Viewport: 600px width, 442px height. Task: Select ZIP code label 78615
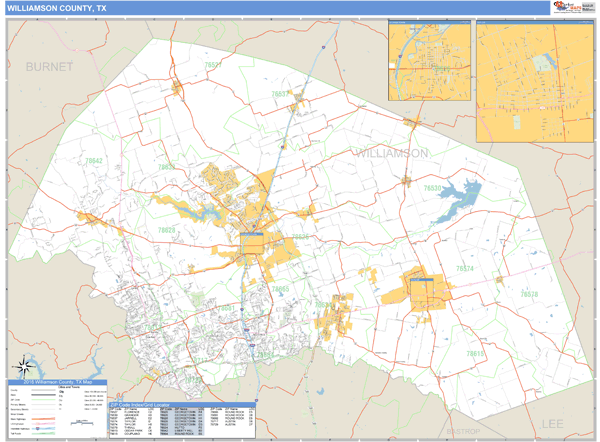pyautogui.click(x=475, y=354)
